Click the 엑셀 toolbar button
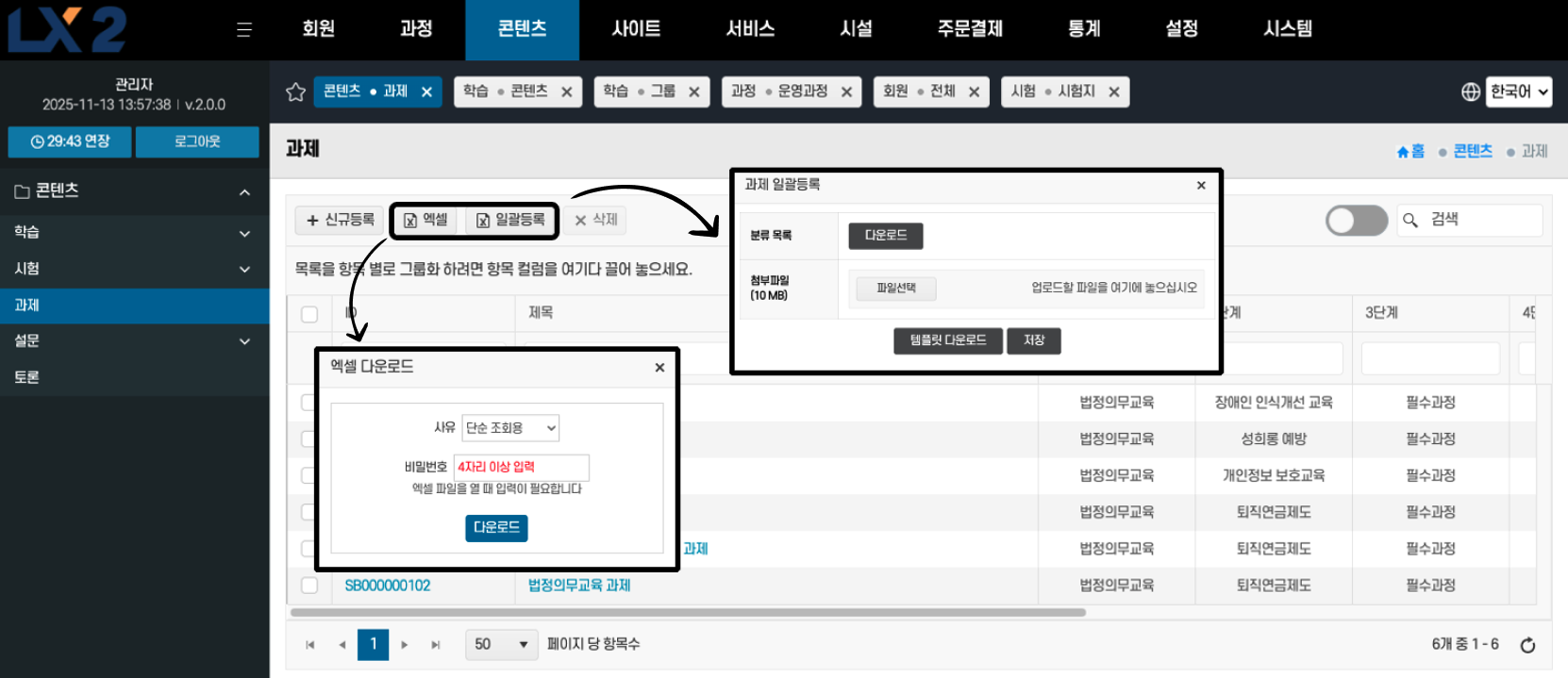Image resolution: width=1568 pixels, height=678 pixels. click(425, 220)
